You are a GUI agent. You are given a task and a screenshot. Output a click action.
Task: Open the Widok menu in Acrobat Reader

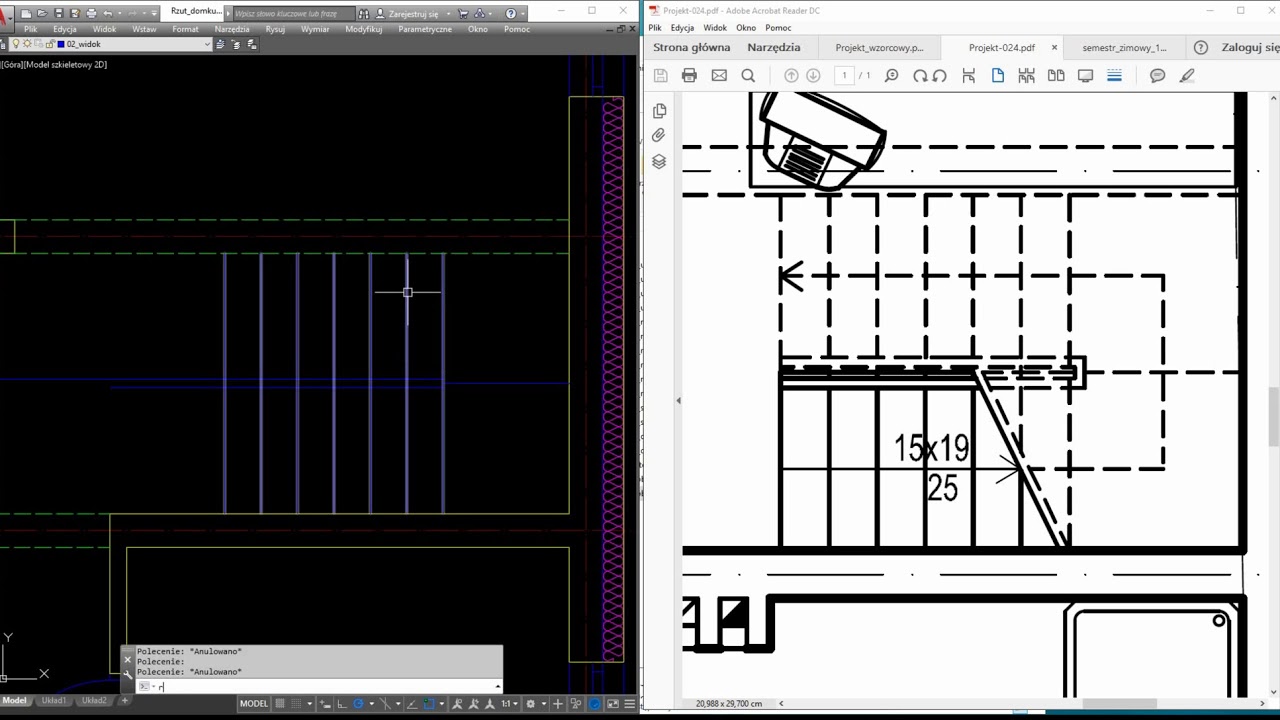(715, 28)
